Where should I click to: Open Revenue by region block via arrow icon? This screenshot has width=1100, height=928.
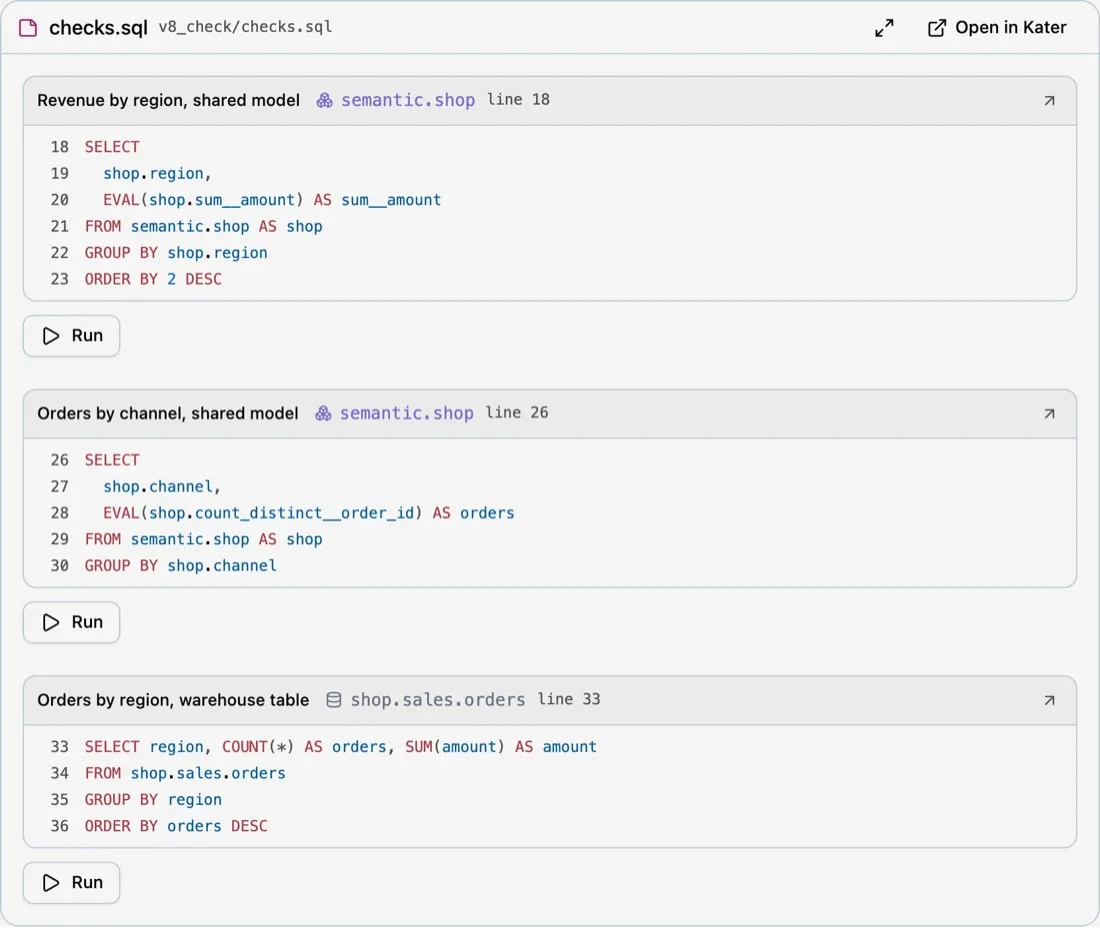[1049, 101]
